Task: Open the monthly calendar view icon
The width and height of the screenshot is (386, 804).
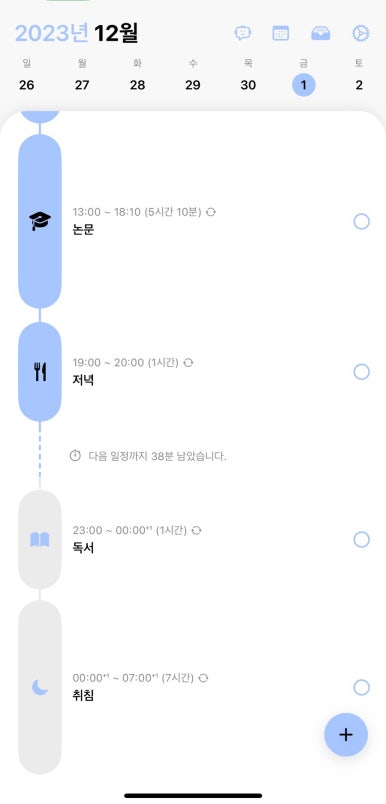Action: pos(280,33)
